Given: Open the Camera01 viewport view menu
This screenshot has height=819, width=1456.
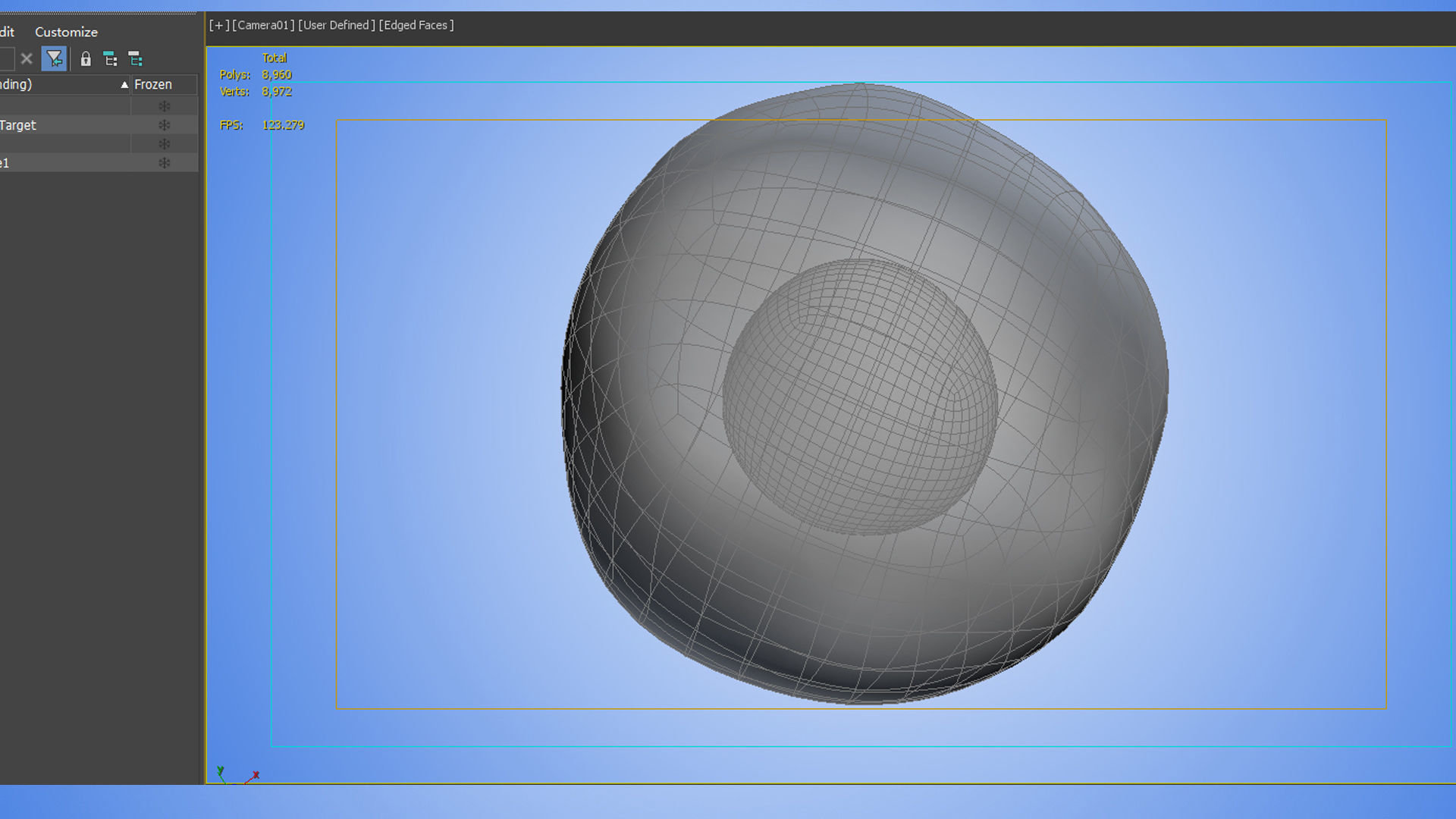Looking at the screenshot, I should (x=263, y=25).
